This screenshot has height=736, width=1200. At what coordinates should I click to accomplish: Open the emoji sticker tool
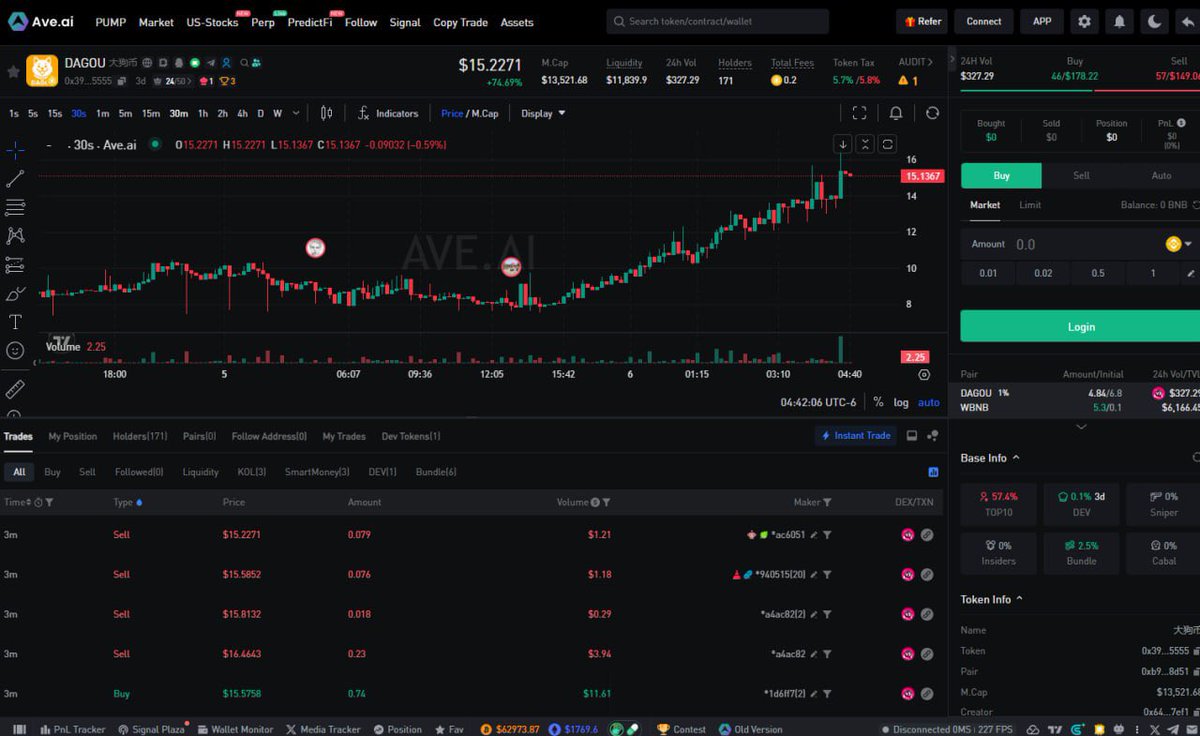[15, 351]
